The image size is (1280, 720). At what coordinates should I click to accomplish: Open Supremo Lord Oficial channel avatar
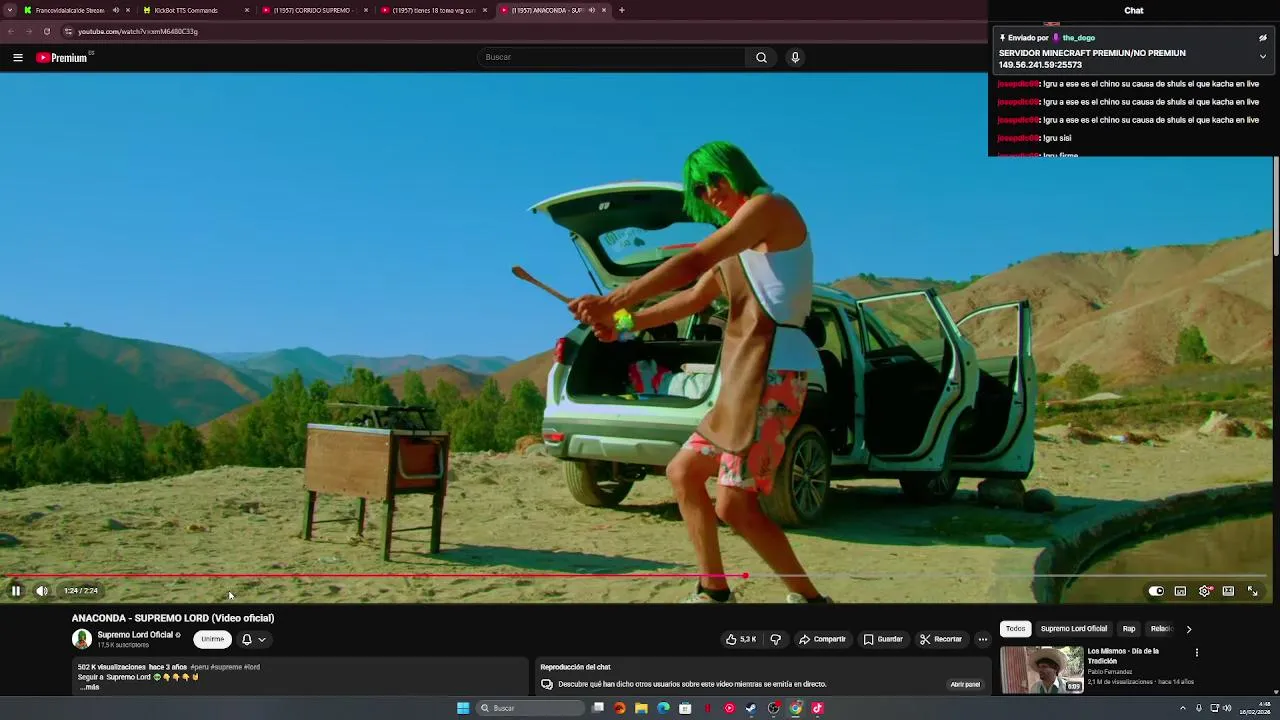tap(82, 638)
